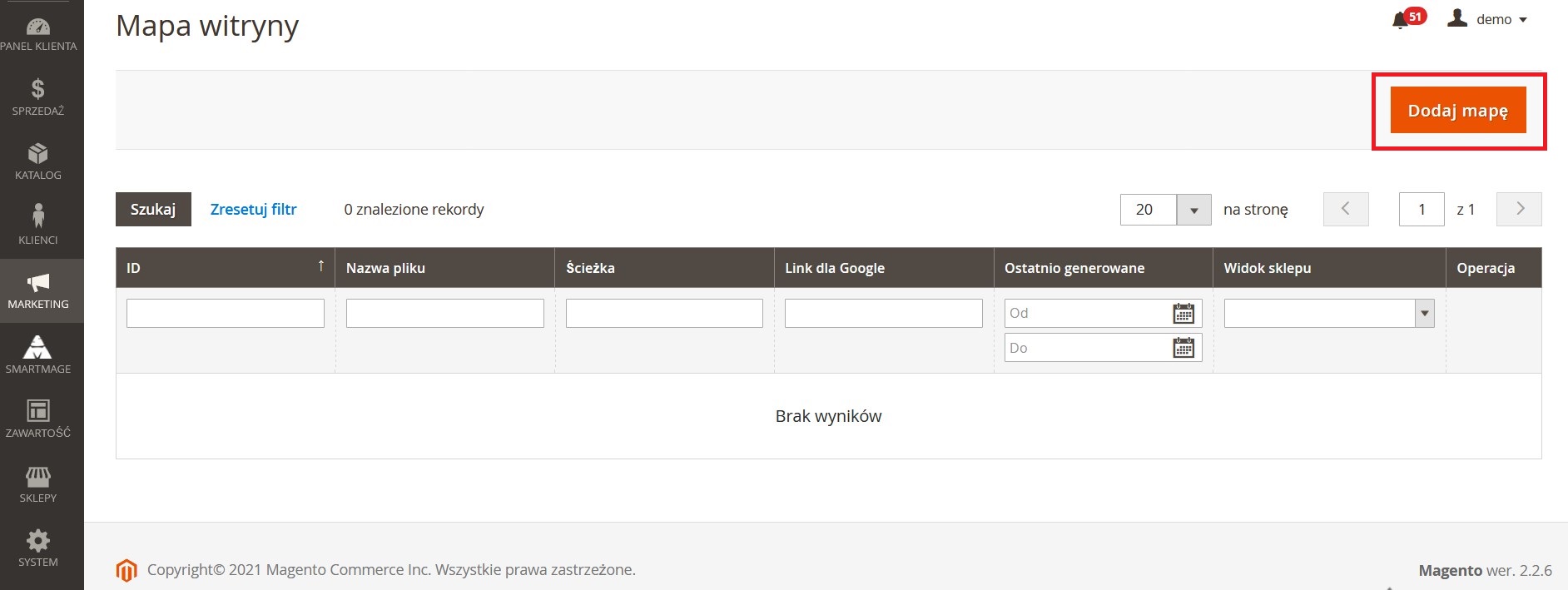Open the Od date calendar picker
Viewport: 1568px width, 590px height.
point(1183,314)
